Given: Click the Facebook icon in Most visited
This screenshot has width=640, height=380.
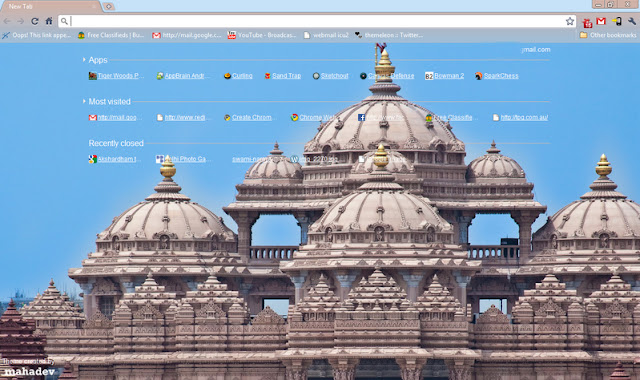Looking at the screenshot, I should [361, 118].
